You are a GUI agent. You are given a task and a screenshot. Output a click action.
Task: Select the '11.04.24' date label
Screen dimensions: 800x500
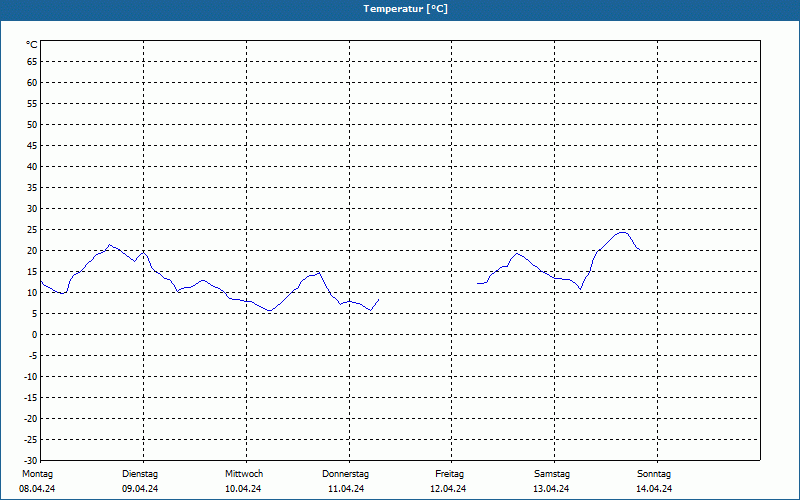tap(346, 489)
